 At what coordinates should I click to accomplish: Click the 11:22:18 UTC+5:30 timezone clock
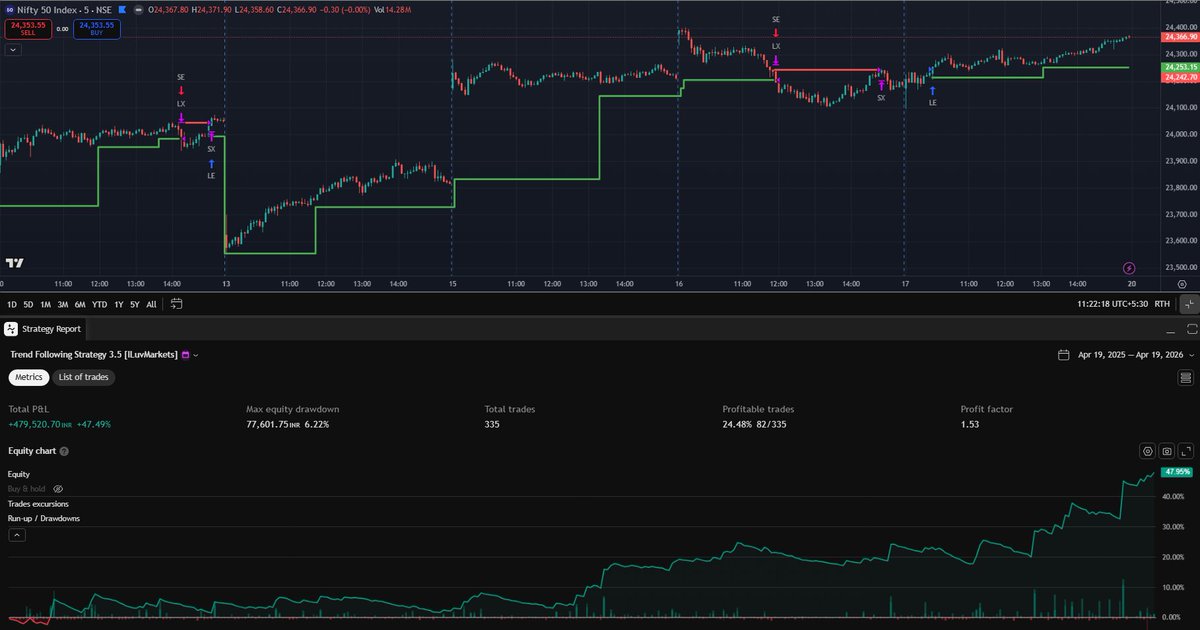pos(1113,304)
